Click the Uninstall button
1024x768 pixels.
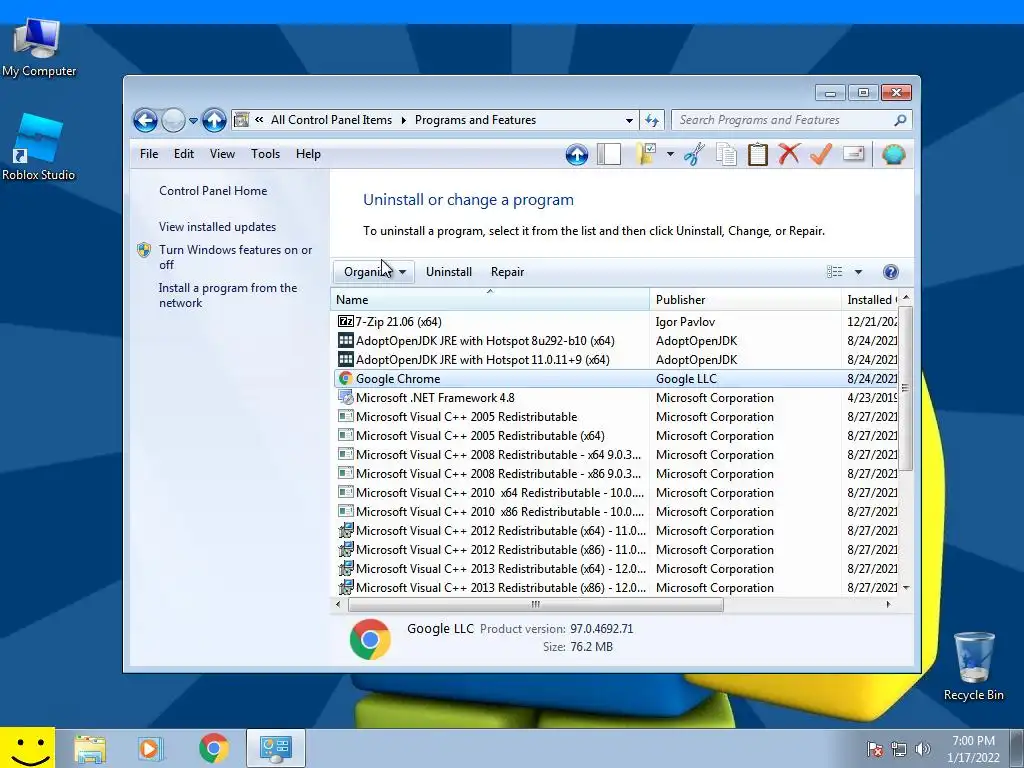tap(449, 272)
